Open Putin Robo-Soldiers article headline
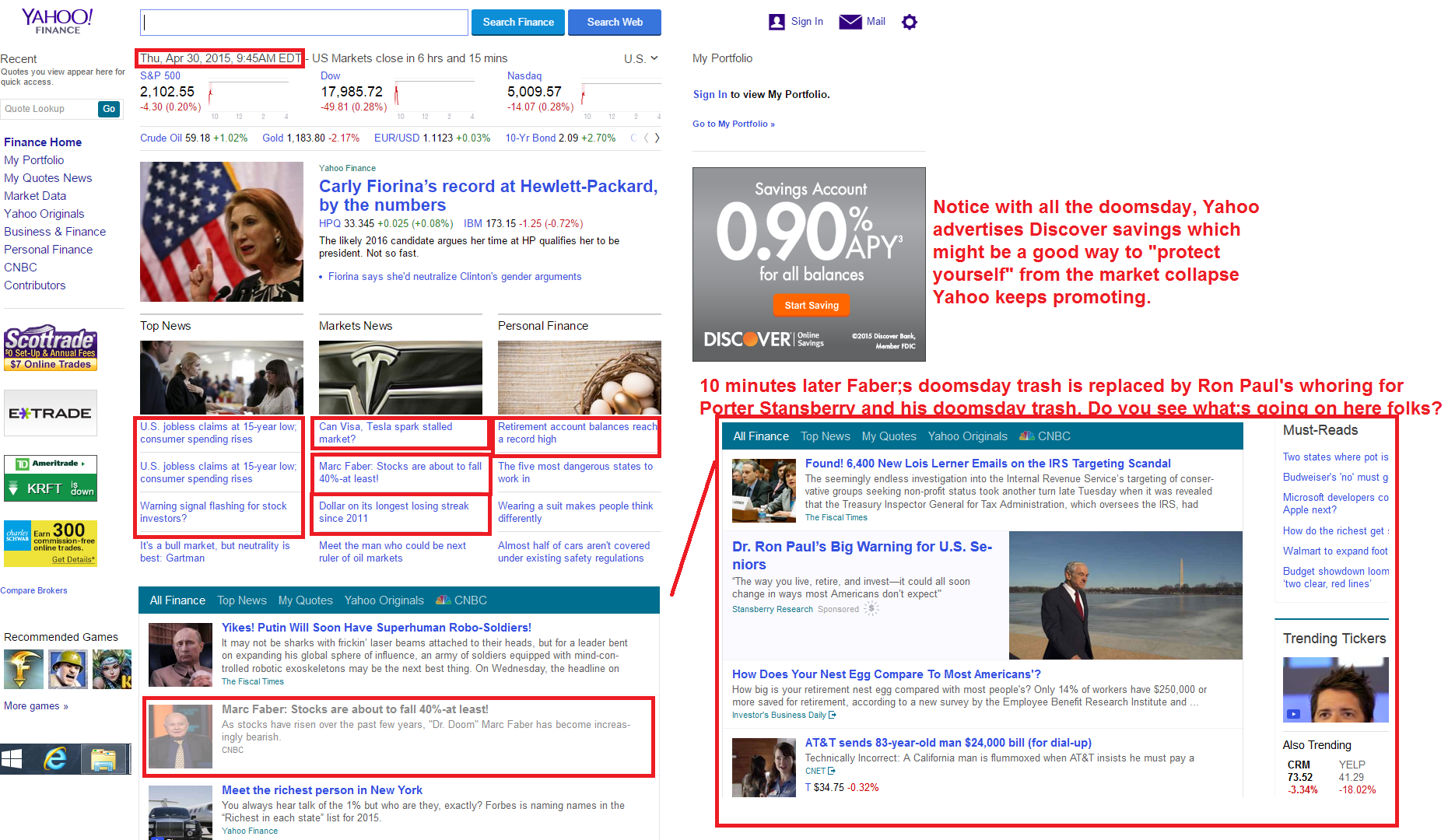The width and height of the screenshot is (1455, 840). coord(377,628)
